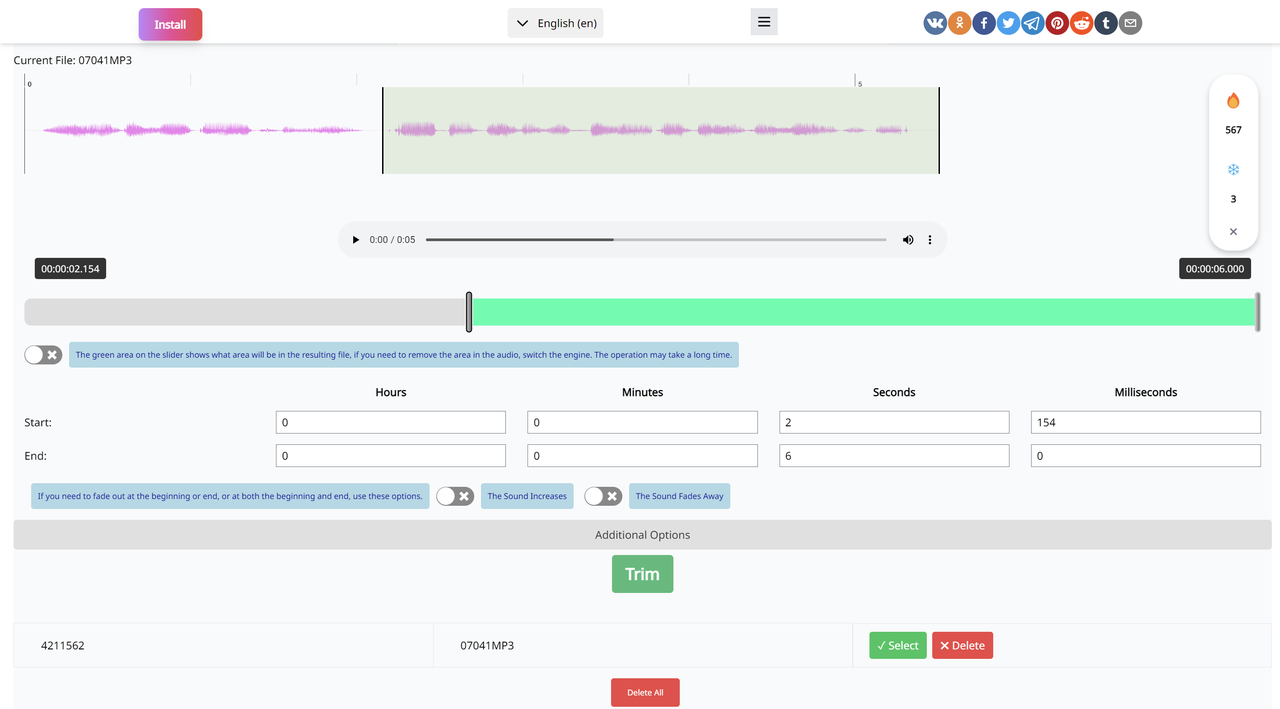Share via email envelope icon
Screen dimensions: 1280x709
point(1130,23)
